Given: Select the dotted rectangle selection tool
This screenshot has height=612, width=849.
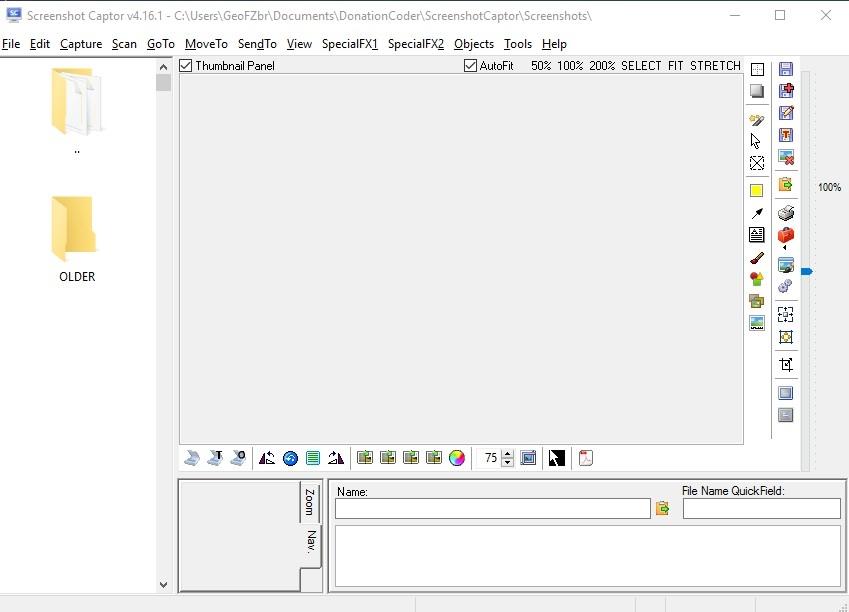Looking at the screenshot, I should click(x=757, y=69).
